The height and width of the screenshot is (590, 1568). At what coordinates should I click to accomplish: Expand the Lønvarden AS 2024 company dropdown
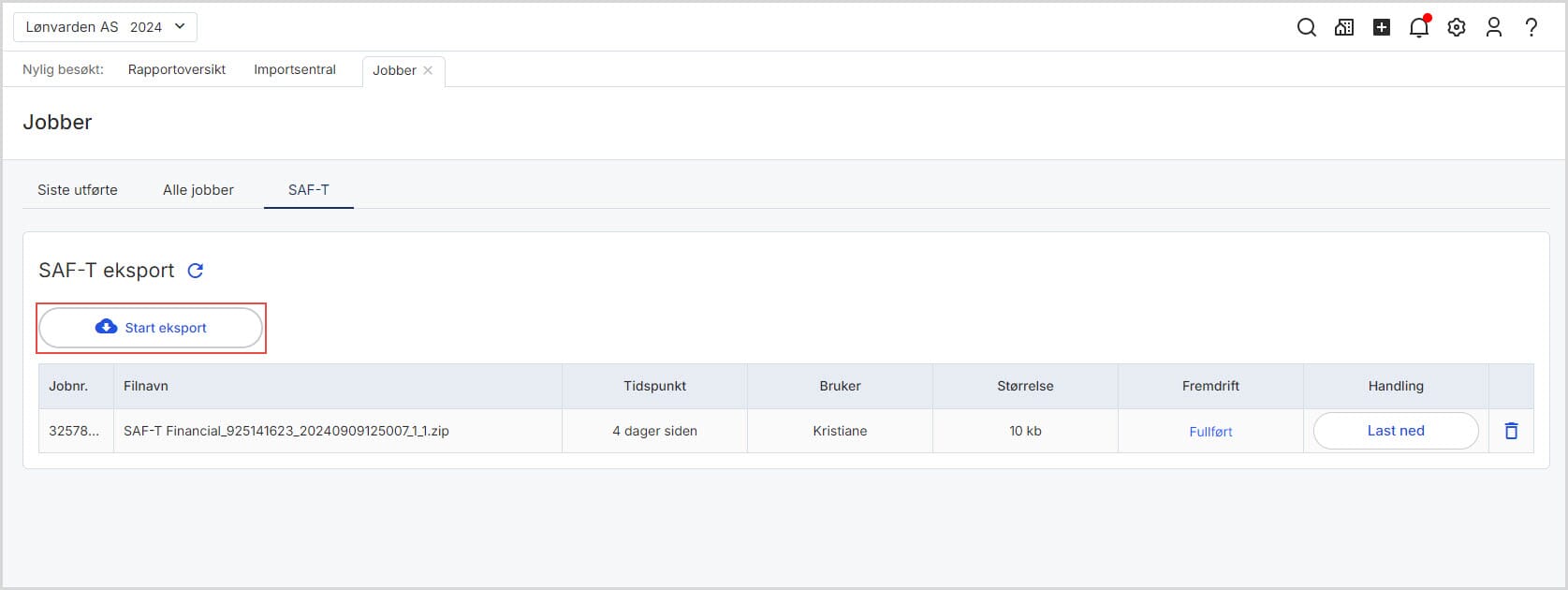pyautogui.click(x=105, y=27)
